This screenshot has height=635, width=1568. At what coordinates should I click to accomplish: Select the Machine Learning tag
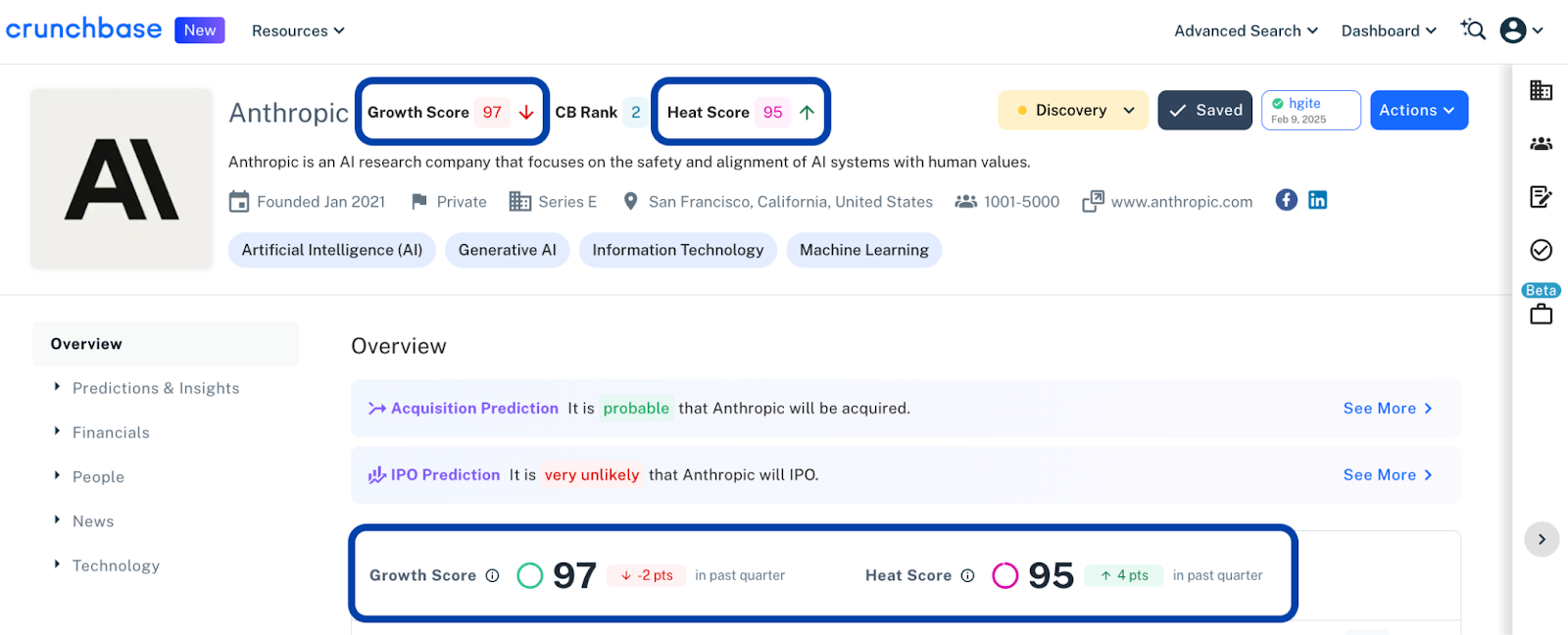click(x=864, y=250)
